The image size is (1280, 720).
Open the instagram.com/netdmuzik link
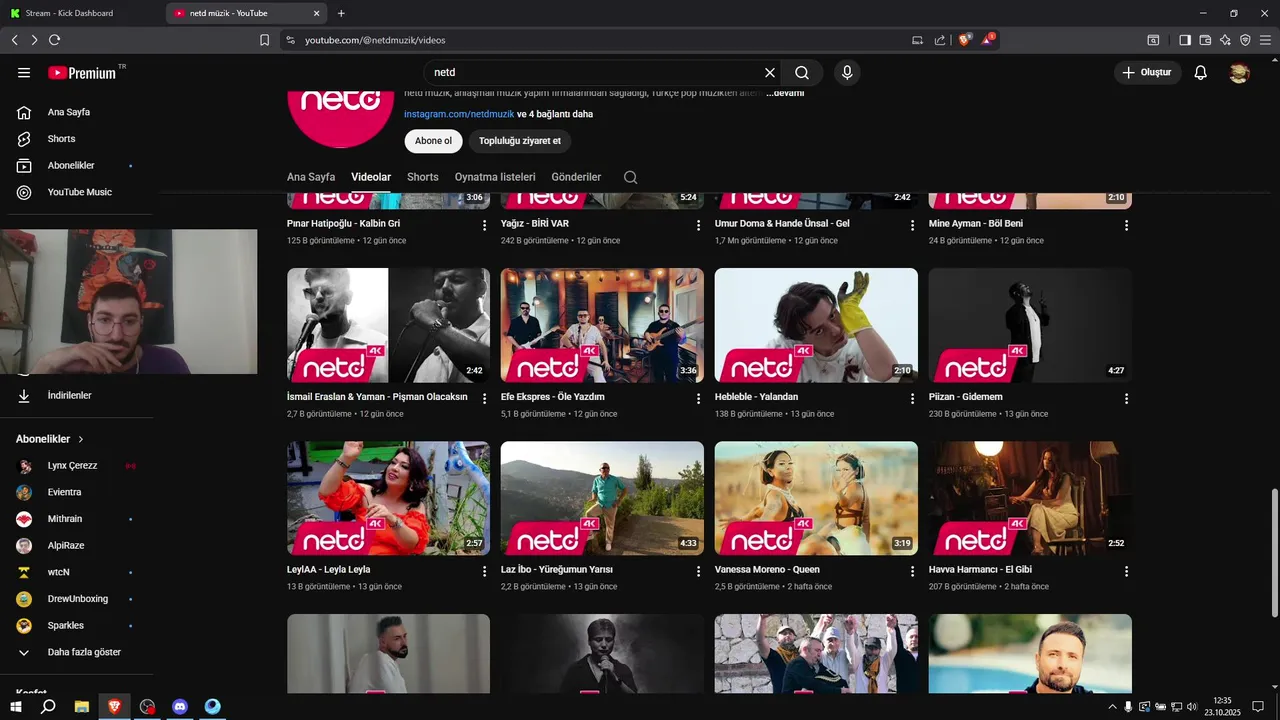459,114
